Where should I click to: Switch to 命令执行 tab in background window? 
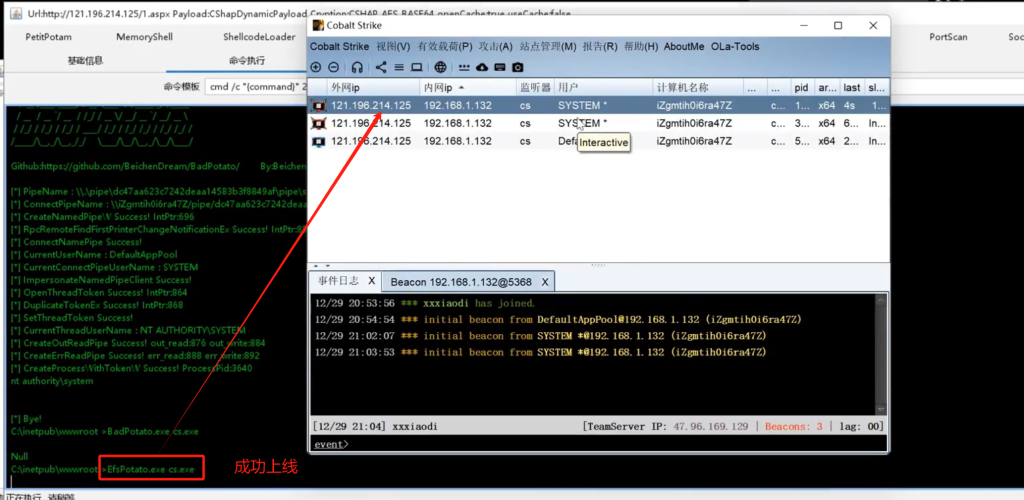click(x=247, y=61)
